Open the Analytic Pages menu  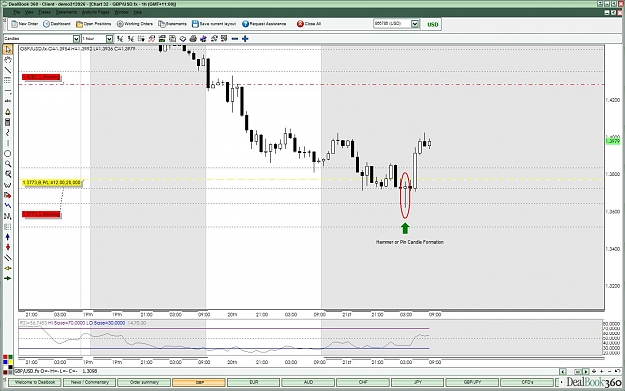click(x=95, y=12)
